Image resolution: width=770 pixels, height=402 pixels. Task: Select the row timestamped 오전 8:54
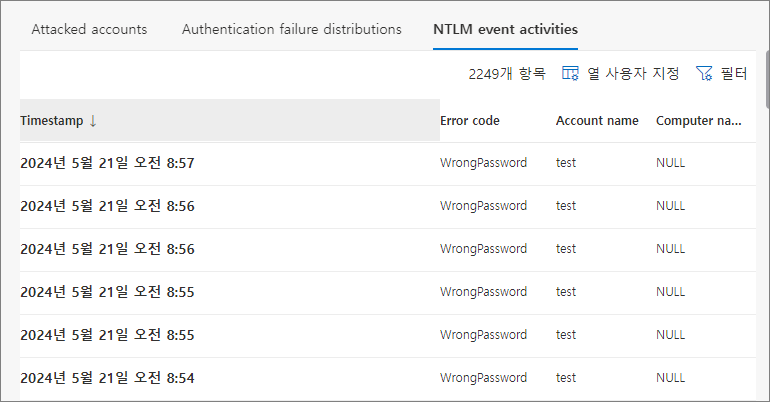[x=388, y=378]
